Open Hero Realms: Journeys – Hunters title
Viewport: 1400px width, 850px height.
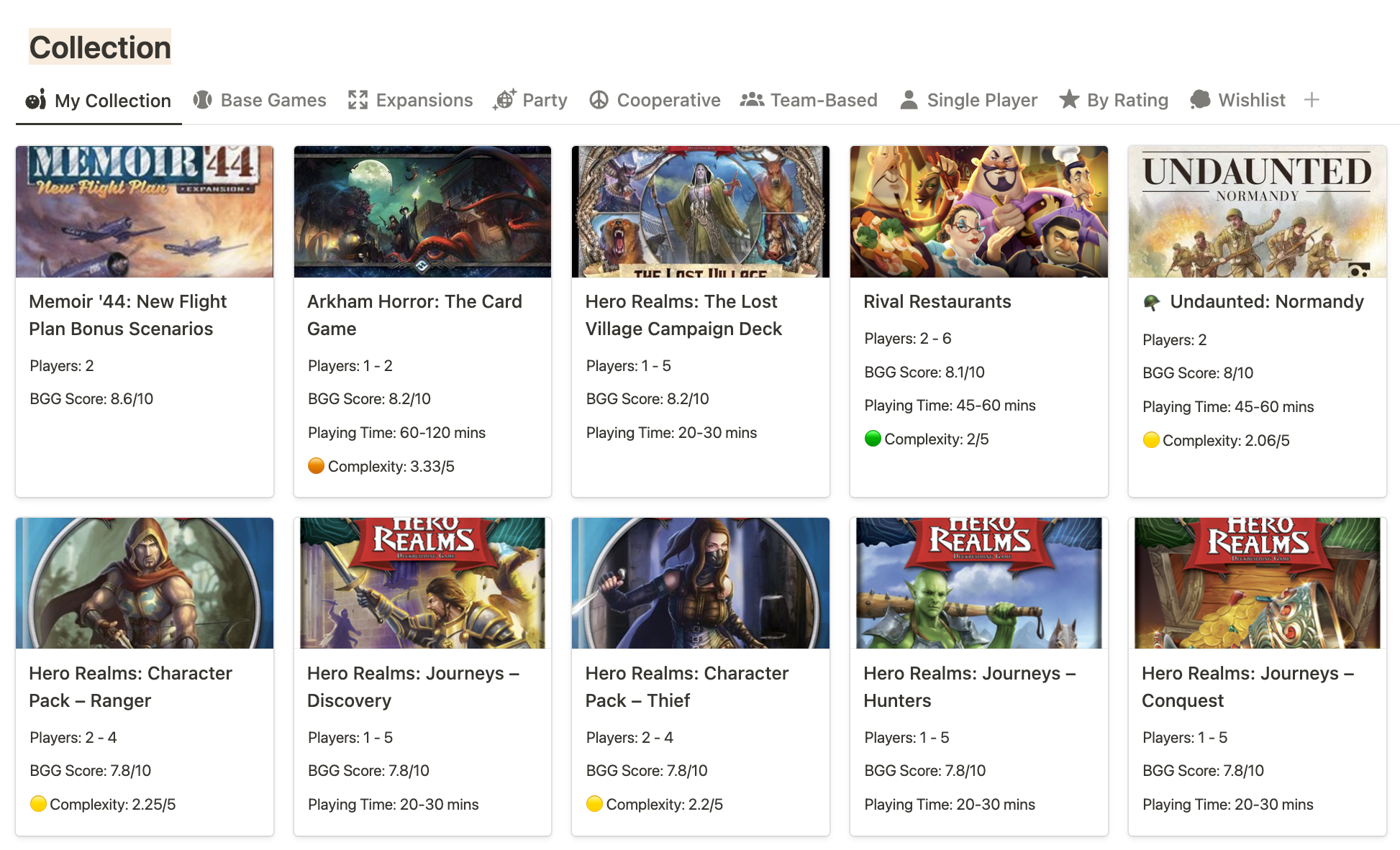(x=970, y=687)
